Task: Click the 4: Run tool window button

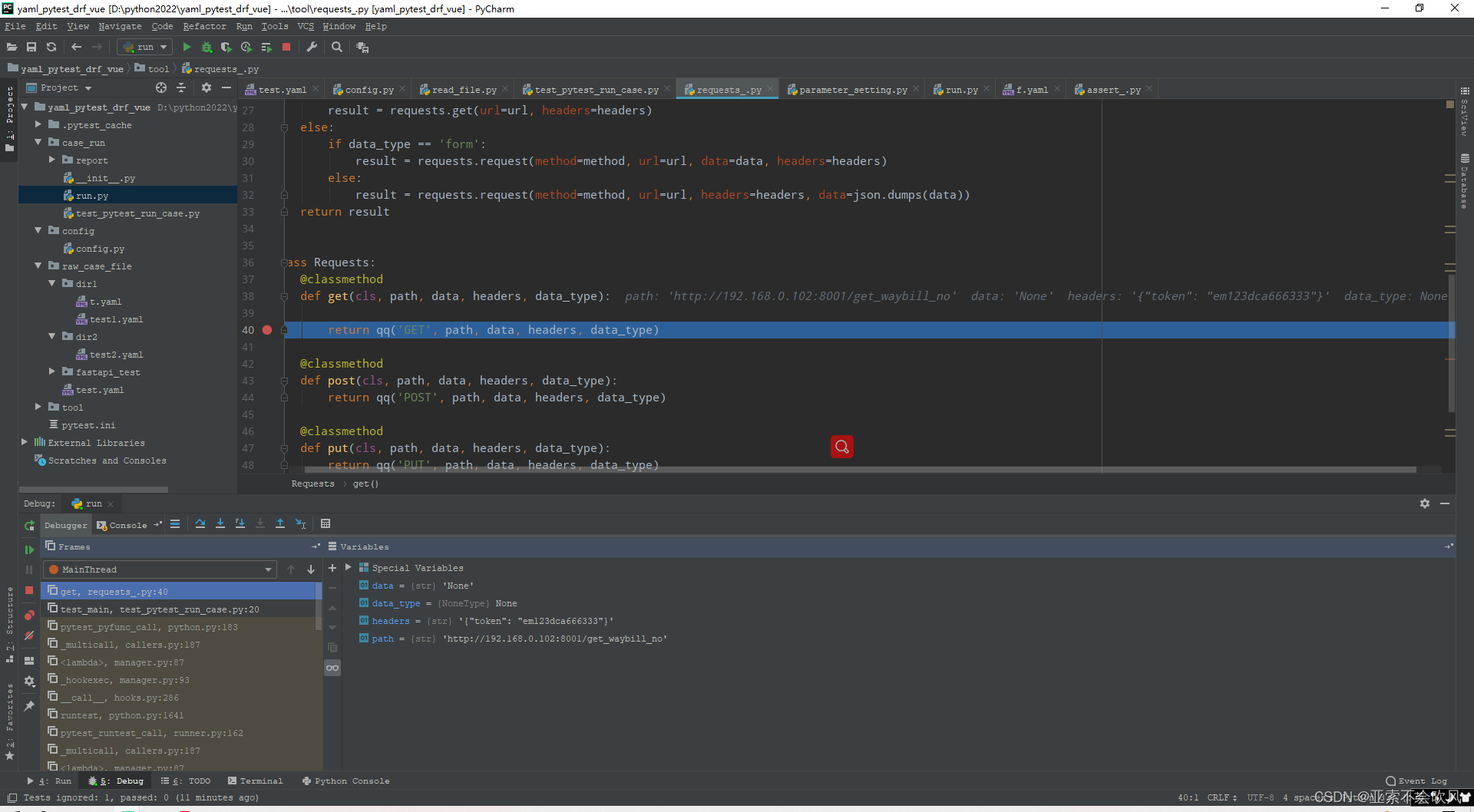Action: tap(49, 781)
